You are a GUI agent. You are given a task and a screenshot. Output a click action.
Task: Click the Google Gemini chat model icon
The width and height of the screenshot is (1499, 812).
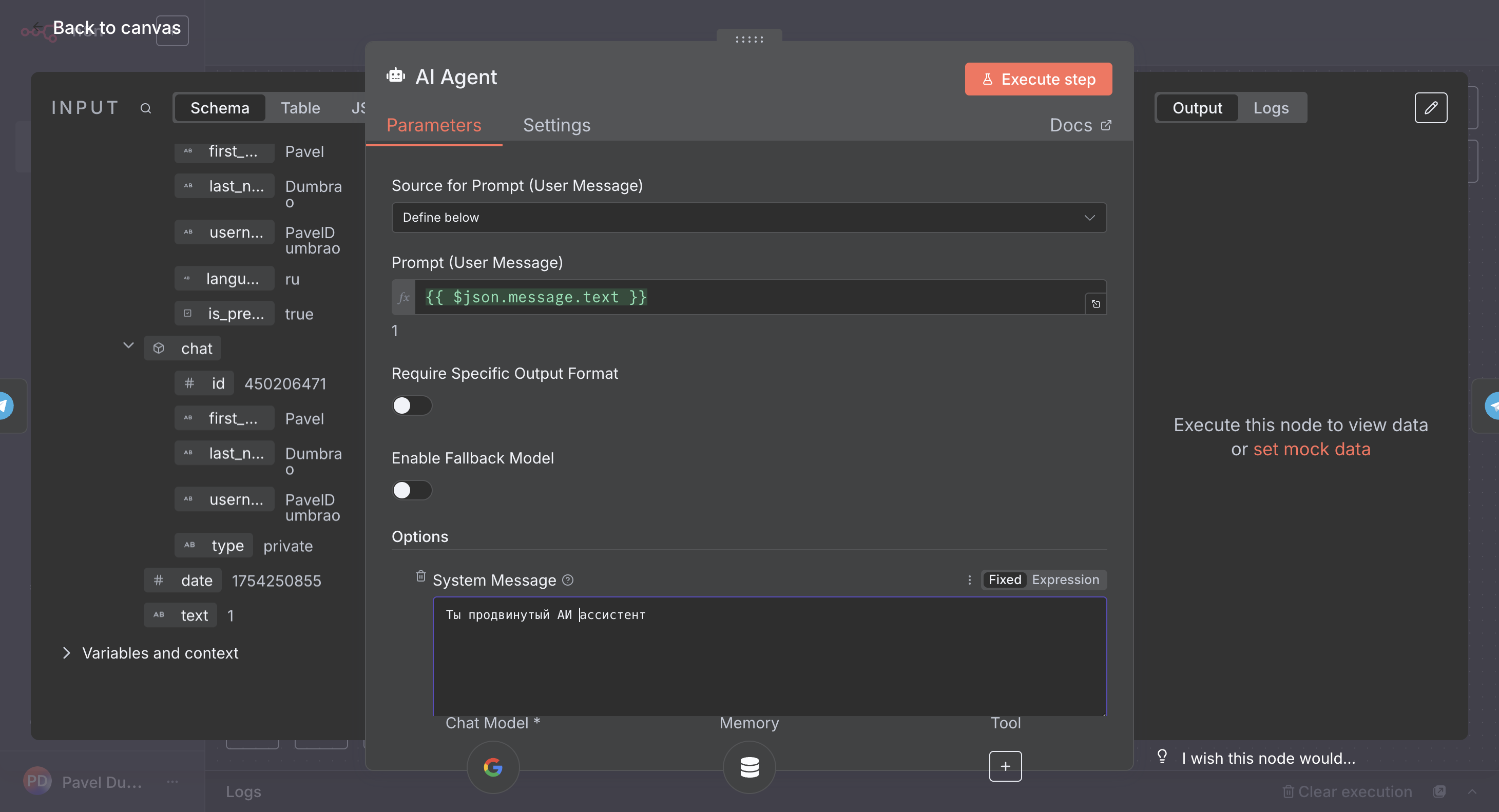pos(492,767)
